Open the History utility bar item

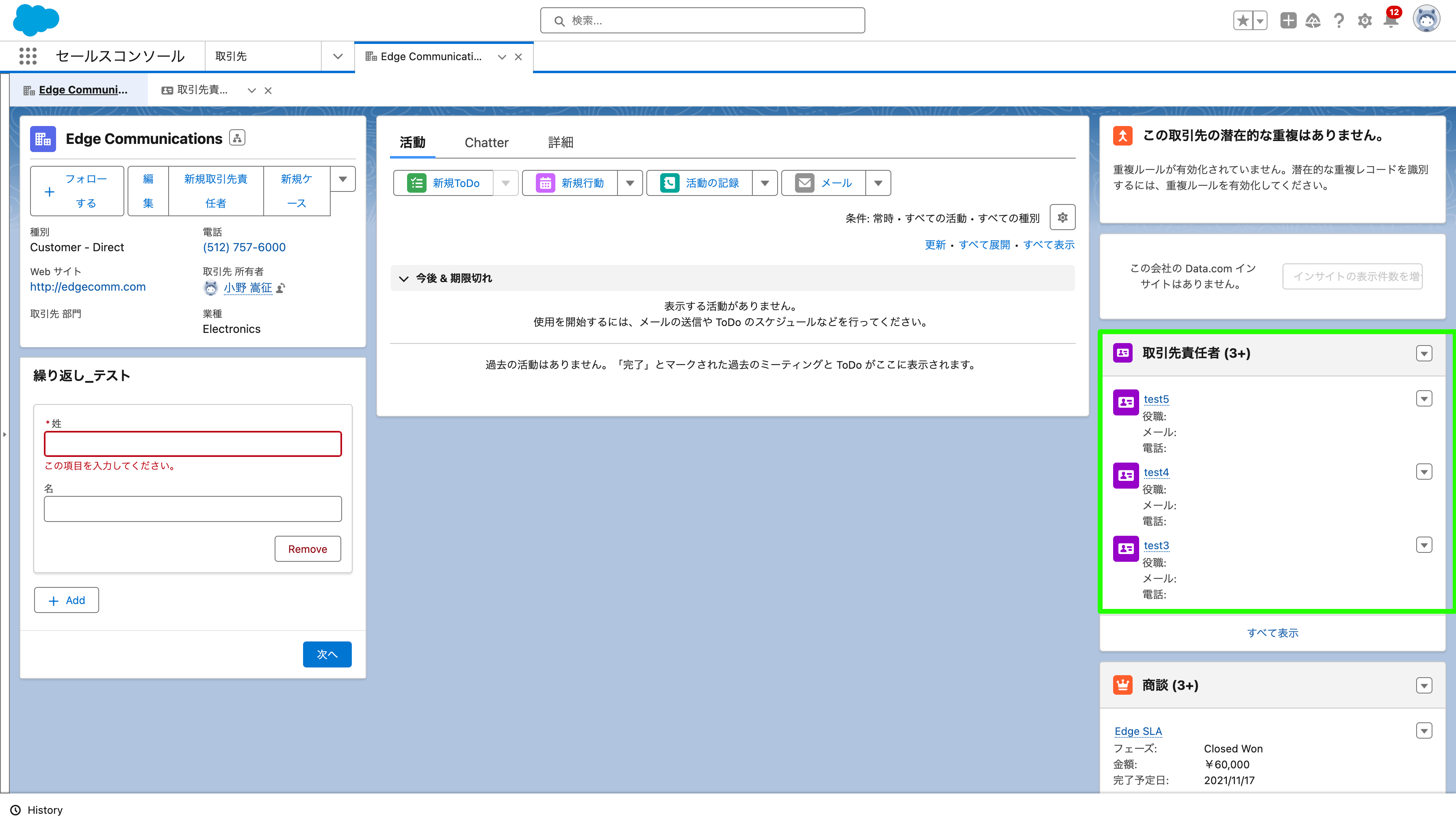click(36, 810)
